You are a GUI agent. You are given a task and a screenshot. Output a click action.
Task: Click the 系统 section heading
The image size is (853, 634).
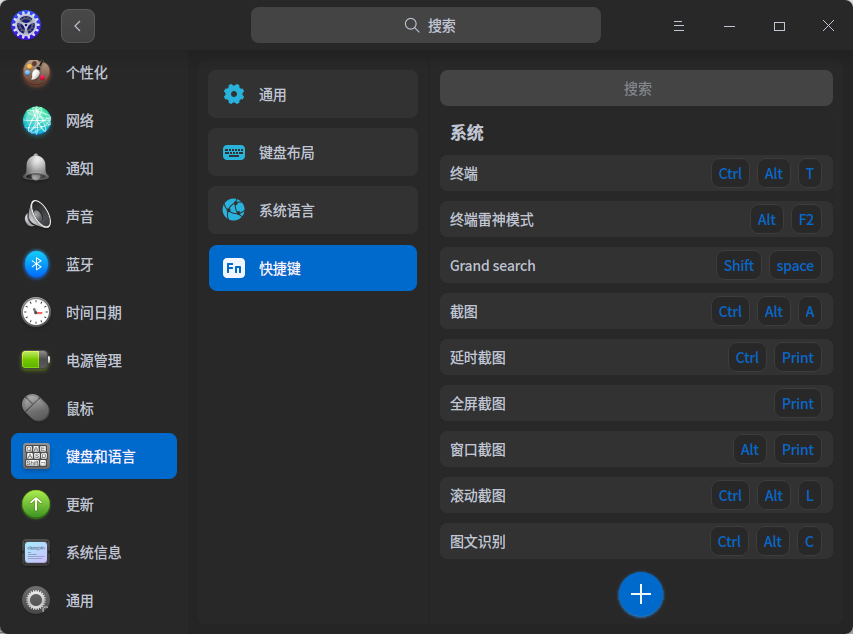467,133
